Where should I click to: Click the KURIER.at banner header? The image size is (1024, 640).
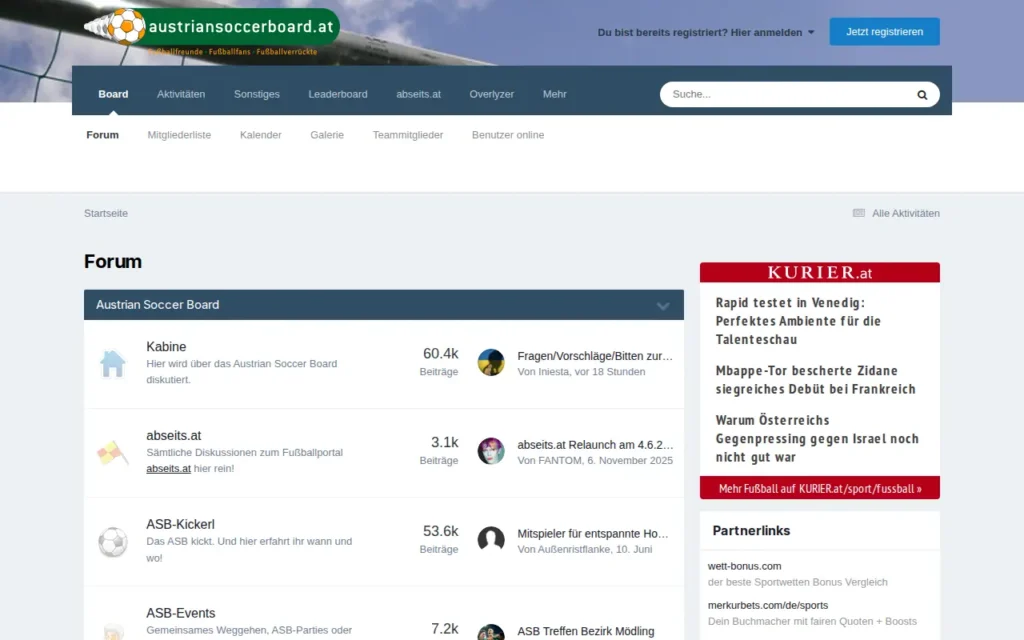(820, 272)
